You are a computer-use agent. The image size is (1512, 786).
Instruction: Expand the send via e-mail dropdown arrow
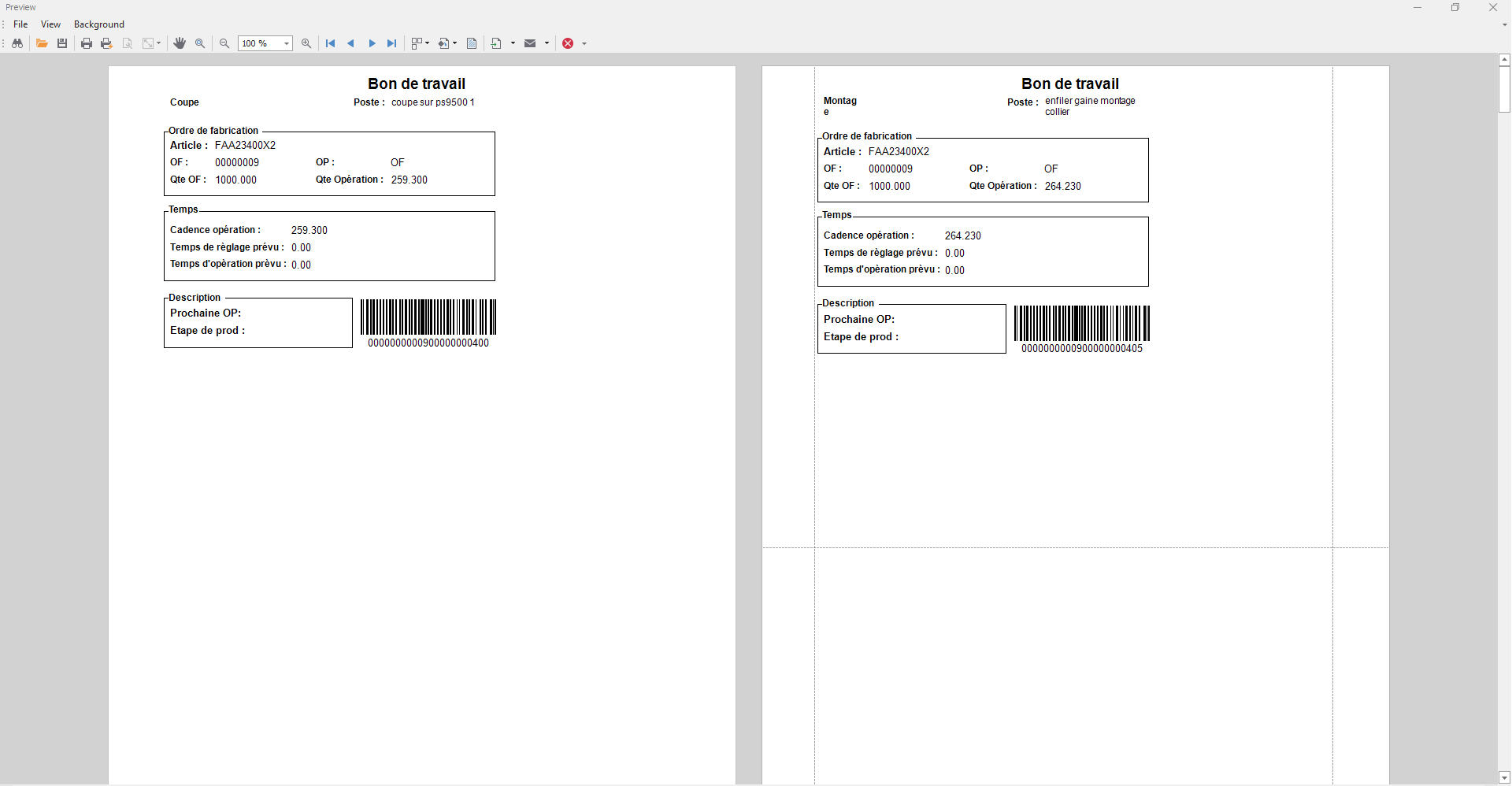(547, 43)
